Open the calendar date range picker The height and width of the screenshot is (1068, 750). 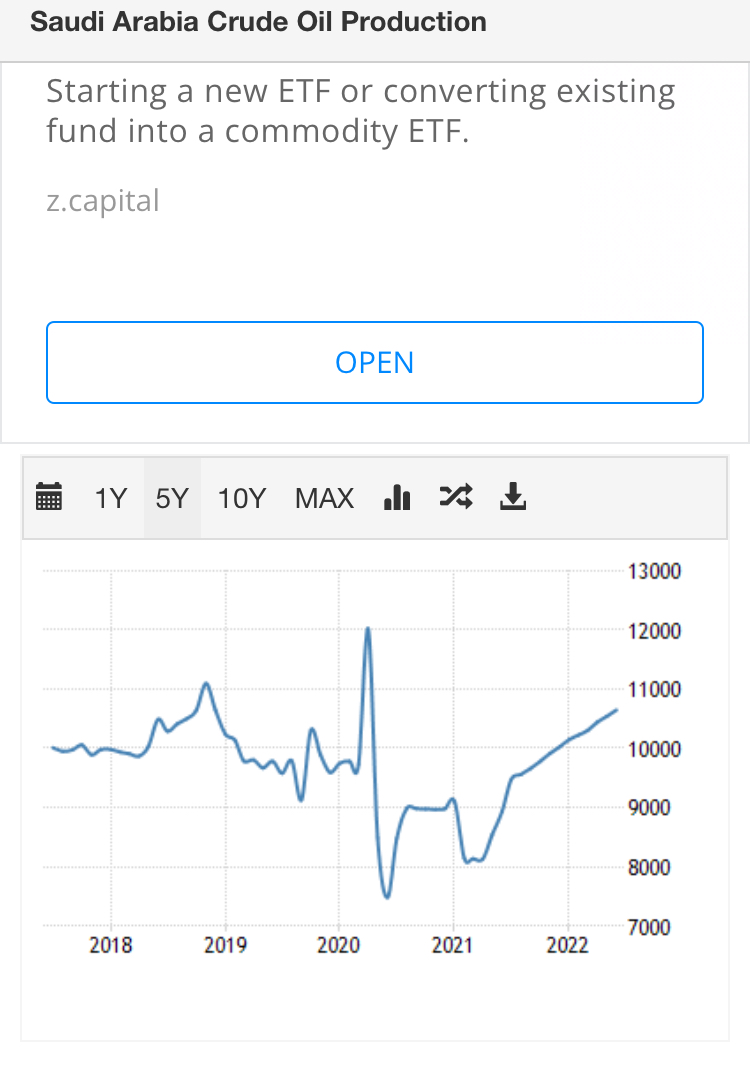point(48,497)
